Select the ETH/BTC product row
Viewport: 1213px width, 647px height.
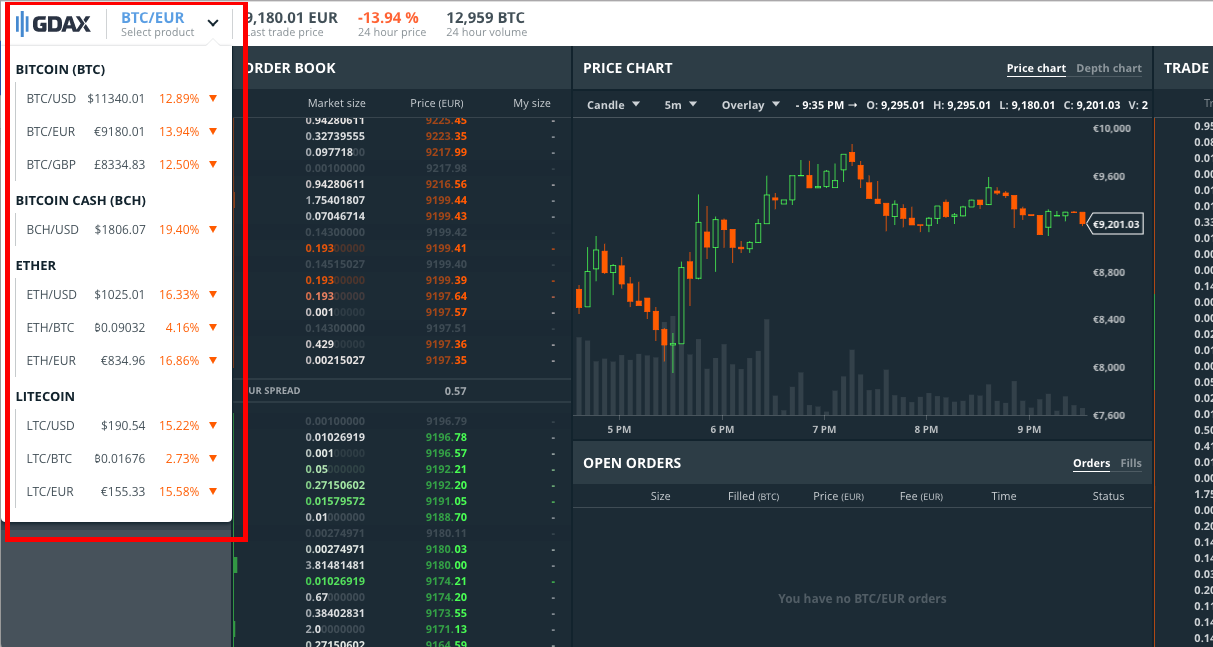pyautogui.click(x=122, y=328)
